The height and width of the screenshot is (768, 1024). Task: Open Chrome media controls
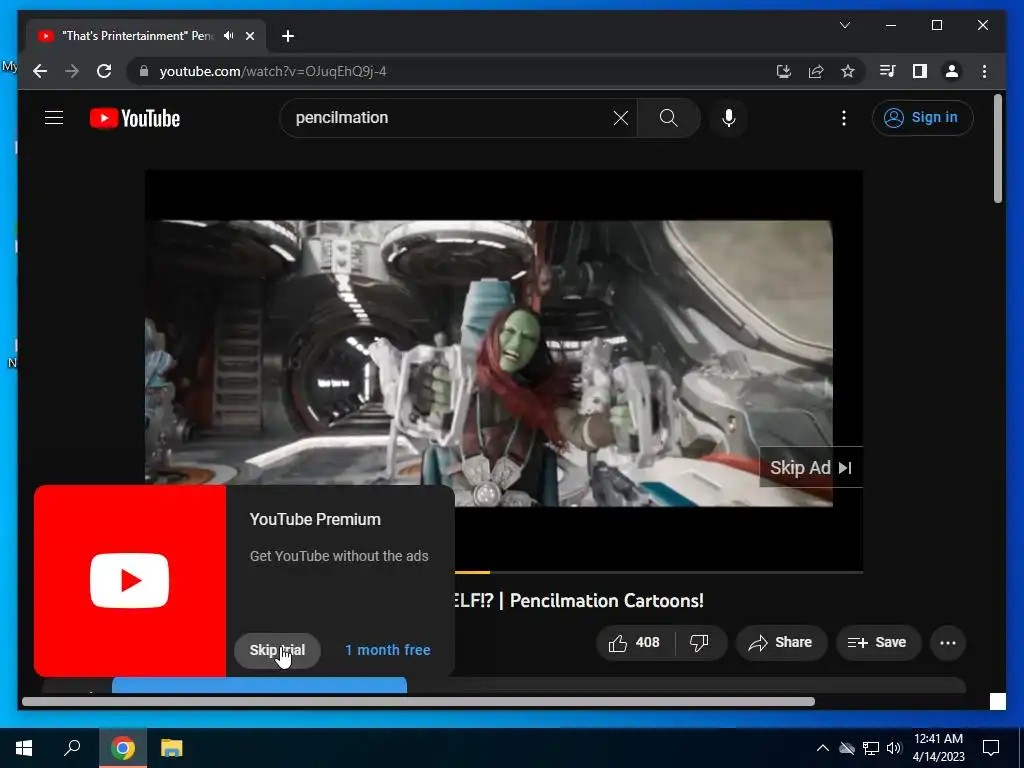(888, 71)
